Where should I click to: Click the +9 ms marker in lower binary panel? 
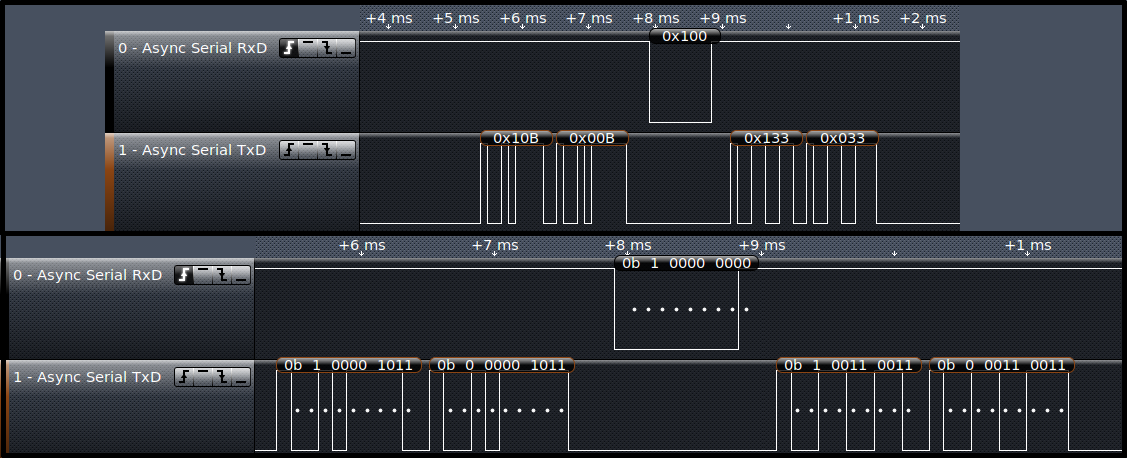pos(762,246)
